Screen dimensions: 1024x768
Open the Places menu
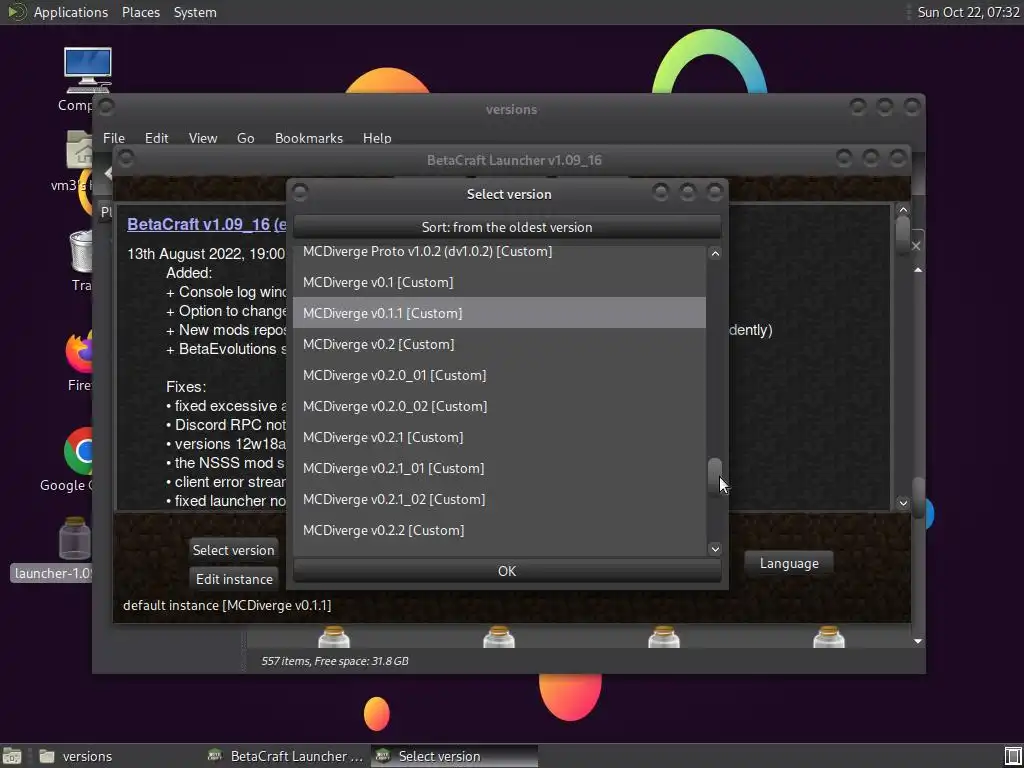(140, 12)
